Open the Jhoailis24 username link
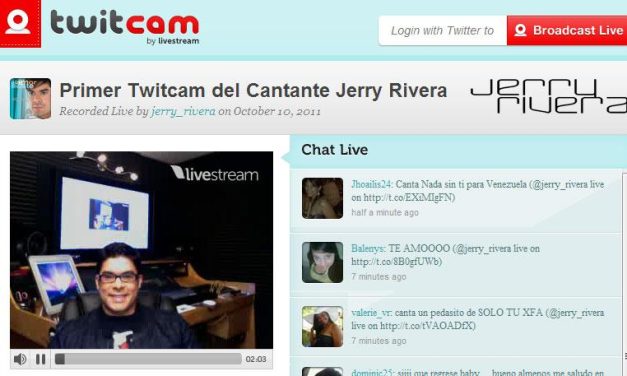The height and width of the screenshot is (376, 627). pyautogui.click(x=372, y=184)
